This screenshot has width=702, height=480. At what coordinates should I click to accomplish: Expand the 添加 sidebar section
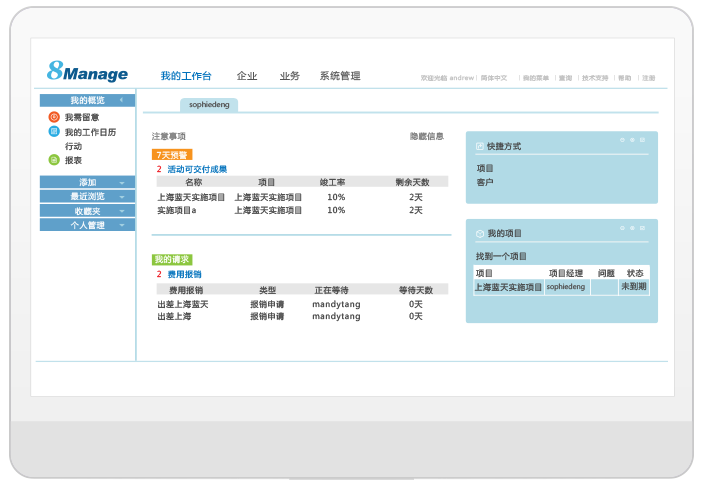click(x=121, y=183)
